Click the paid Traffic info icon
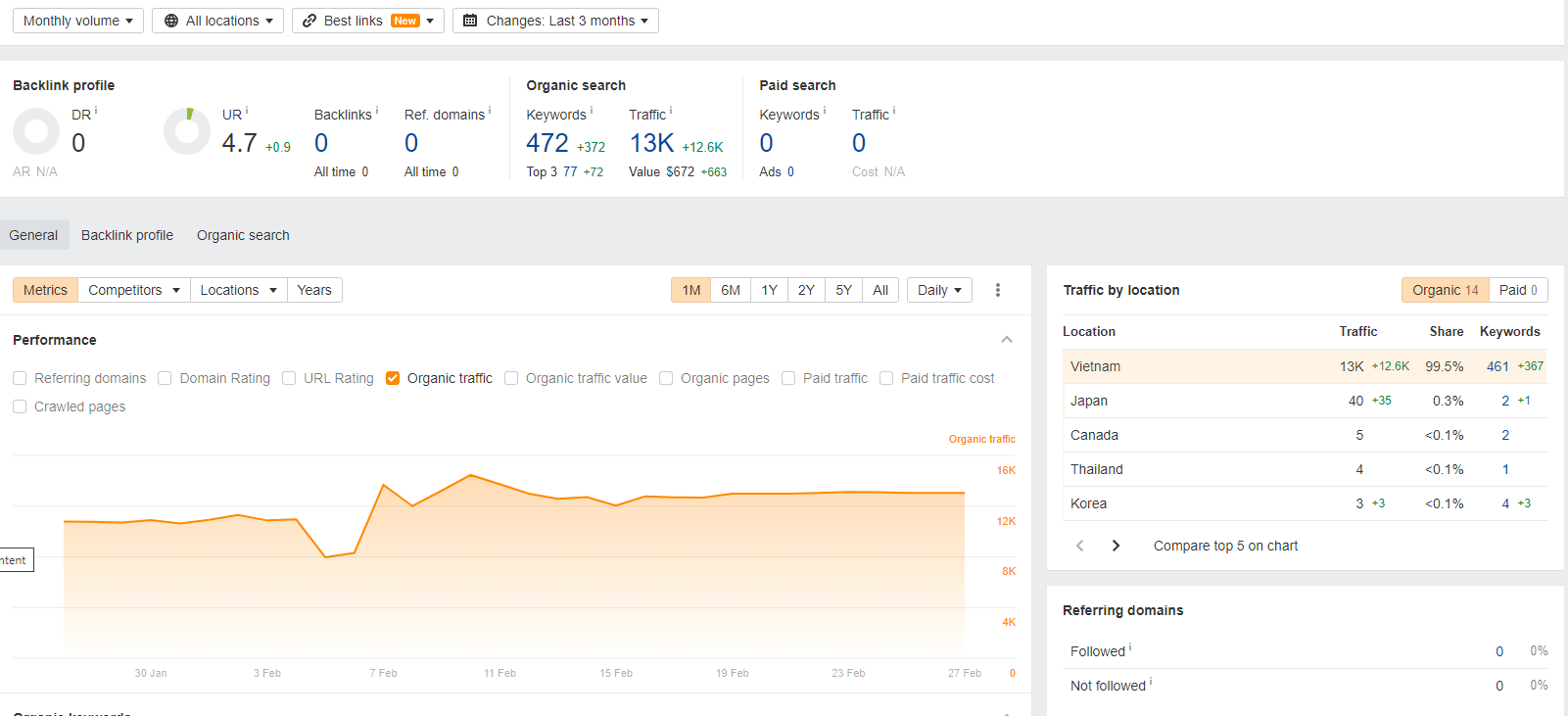 (x=894, y=111)
